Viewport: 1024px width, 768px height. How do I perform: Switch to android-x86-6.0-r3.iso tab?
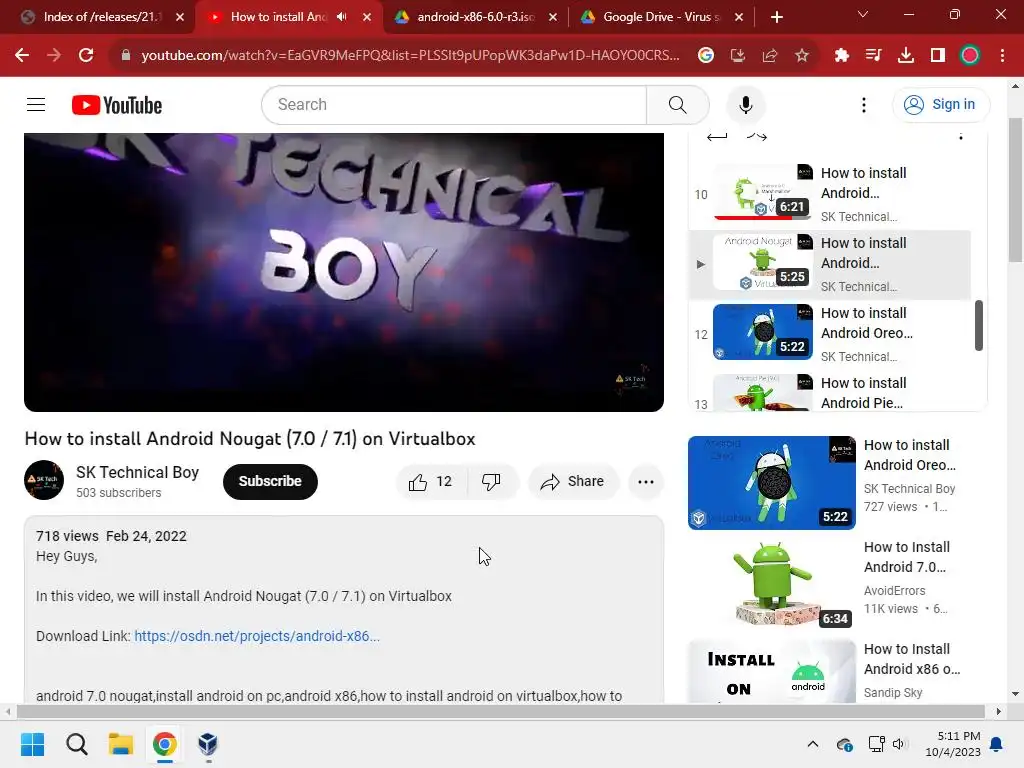476,17
